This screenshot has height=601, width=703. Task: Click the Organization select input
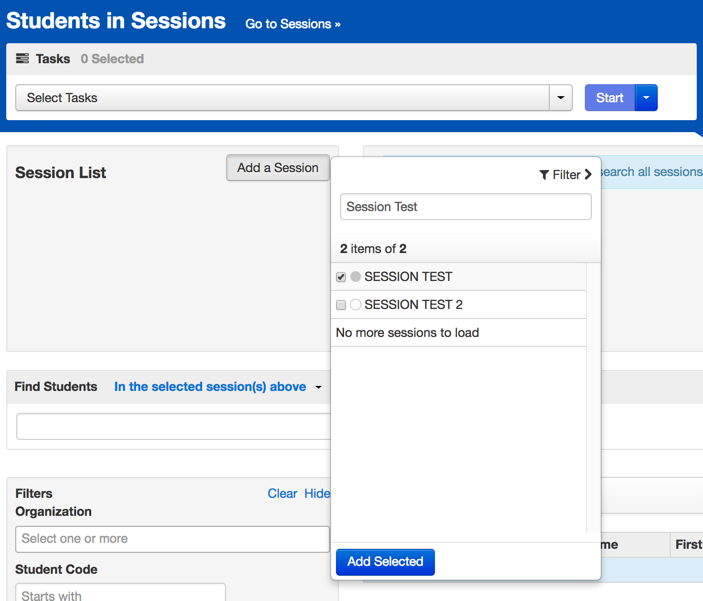[172, 539]
